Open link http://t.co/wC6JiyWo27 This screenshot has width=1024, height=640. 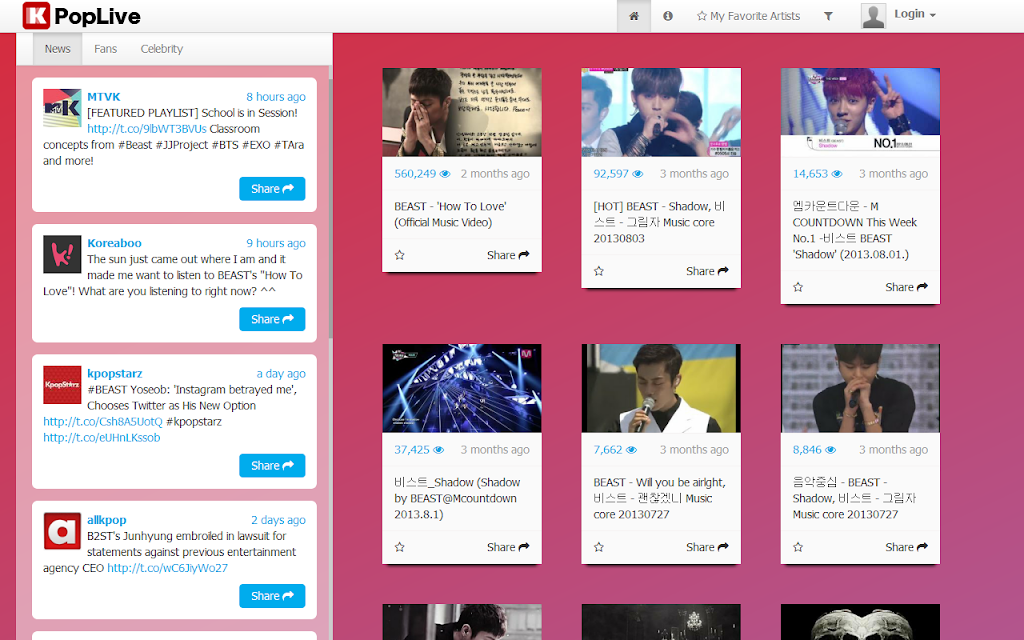(x=167, y=568)
